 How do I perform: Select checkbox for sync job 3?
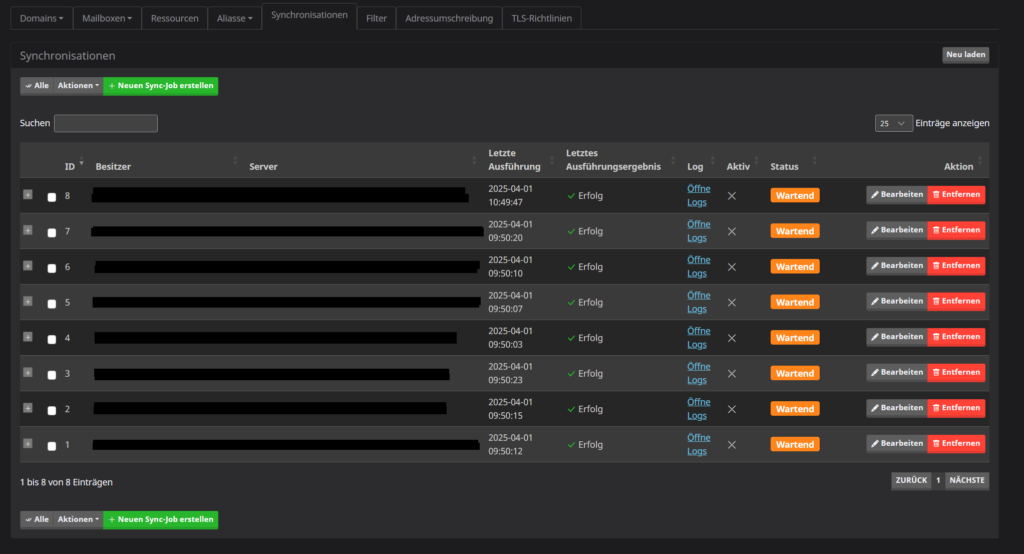click(x=52, y=374)
